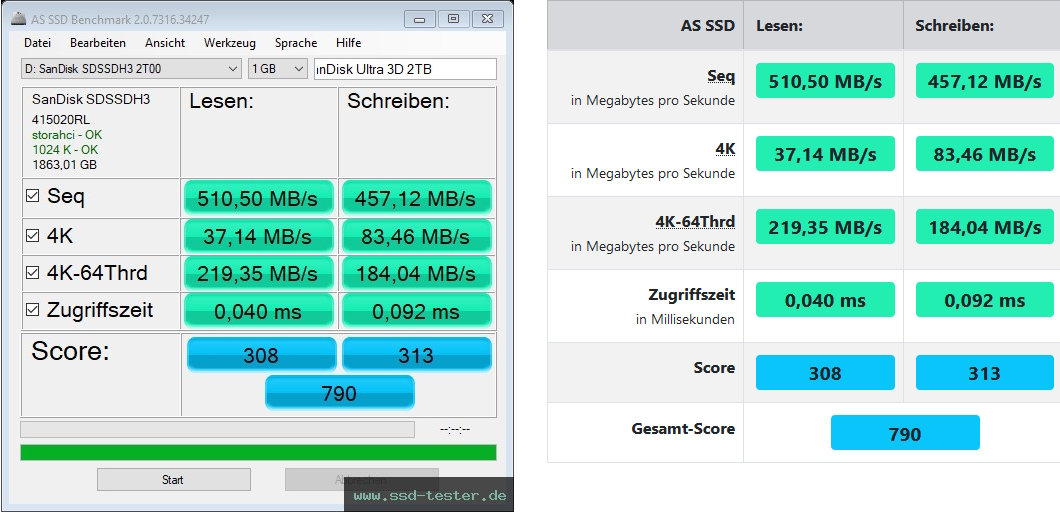Image resolution: width=1060 pixels, height=512 pixels.
Task: Open the Hilfe menu
Action: tap(349, 43)
